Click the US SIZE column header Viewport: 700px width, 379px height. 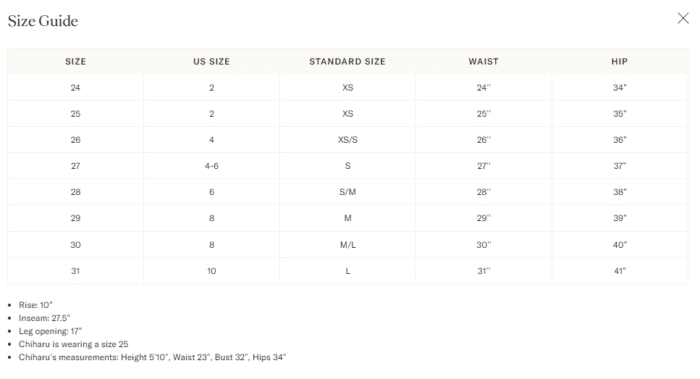pos(212,62)
